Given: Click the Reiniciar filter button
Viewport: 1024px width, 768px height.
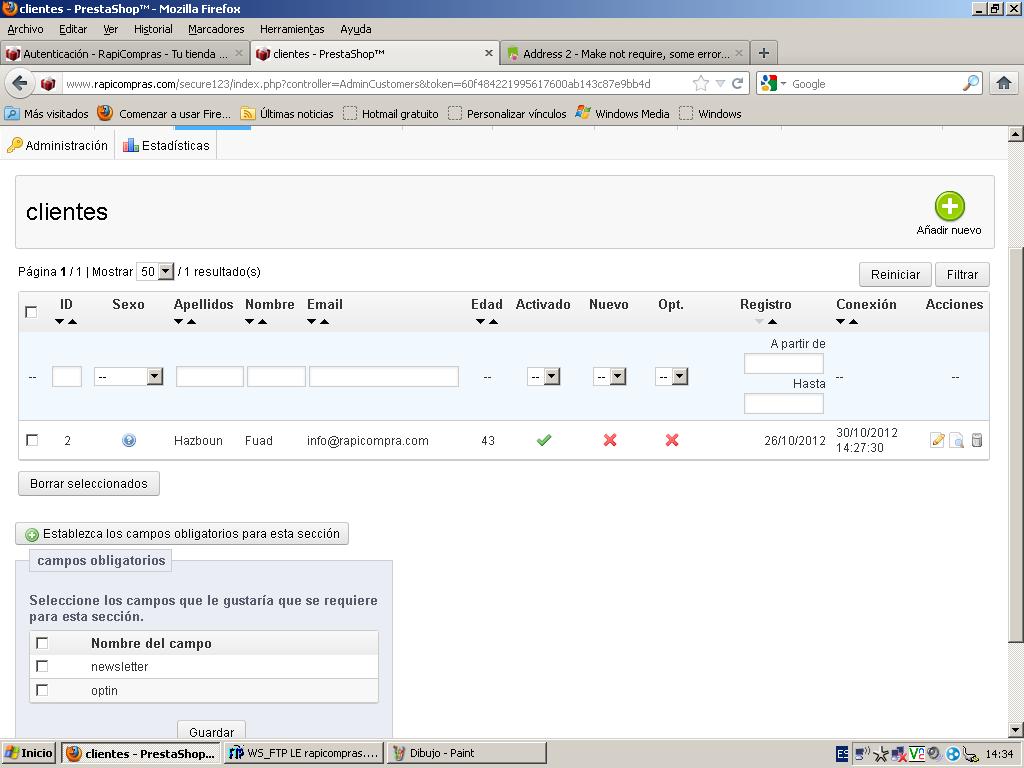Looking at the screenshot, I should tap(895, 274).
